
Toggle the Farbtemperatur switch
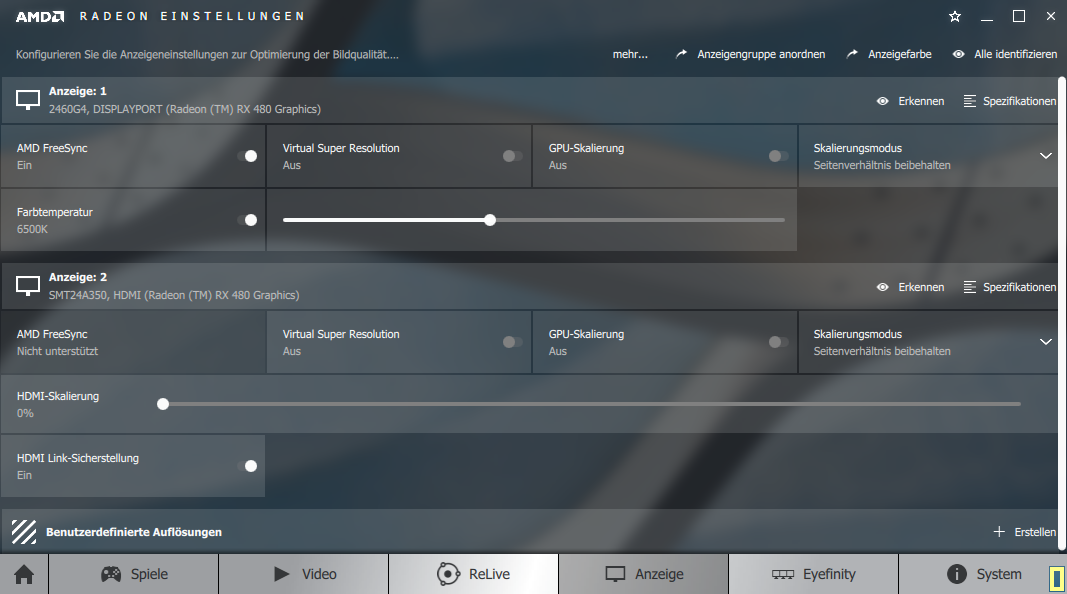tap(246, 220)
